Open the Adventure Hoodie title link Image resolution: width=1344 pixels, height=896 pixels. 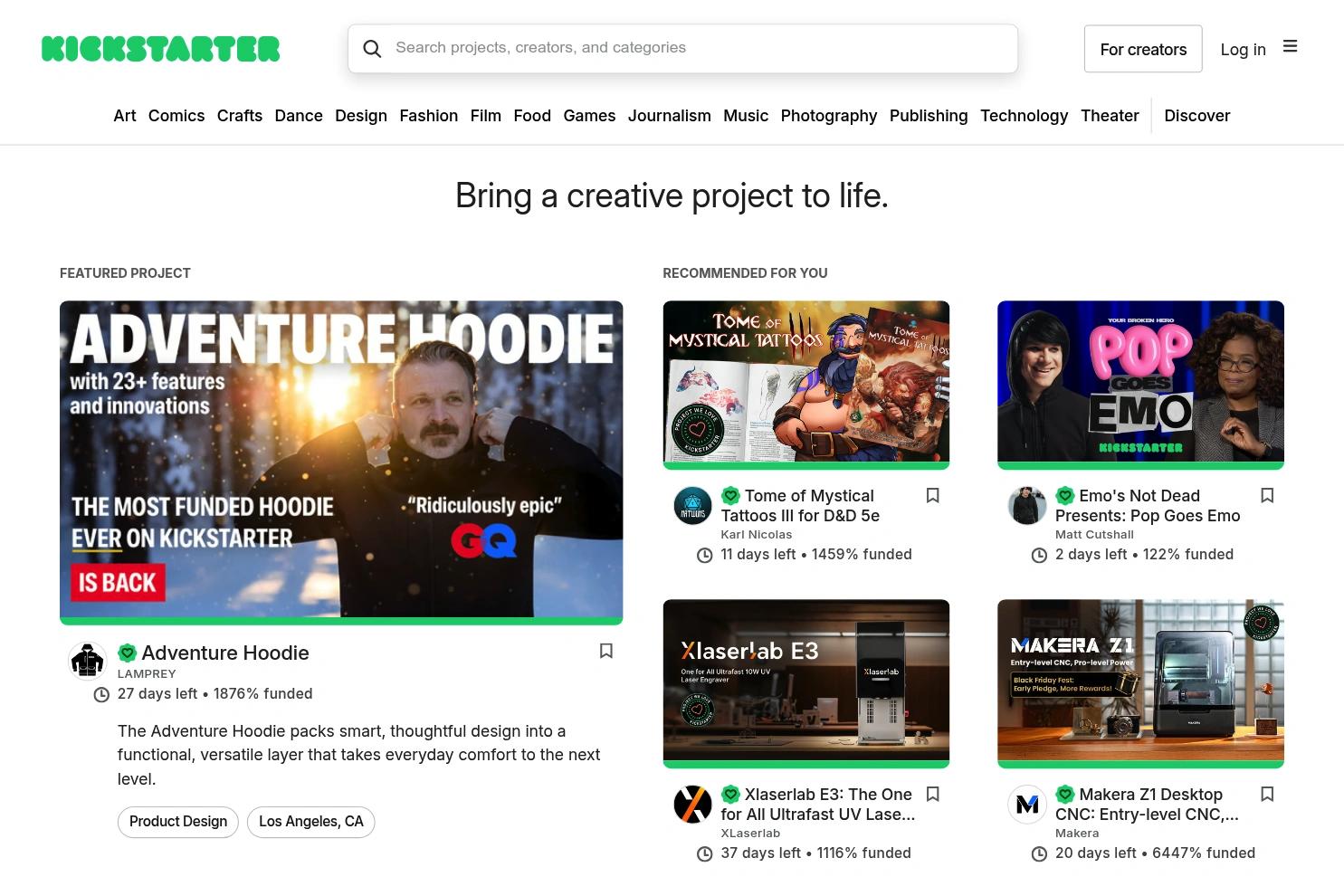point(225,653)
